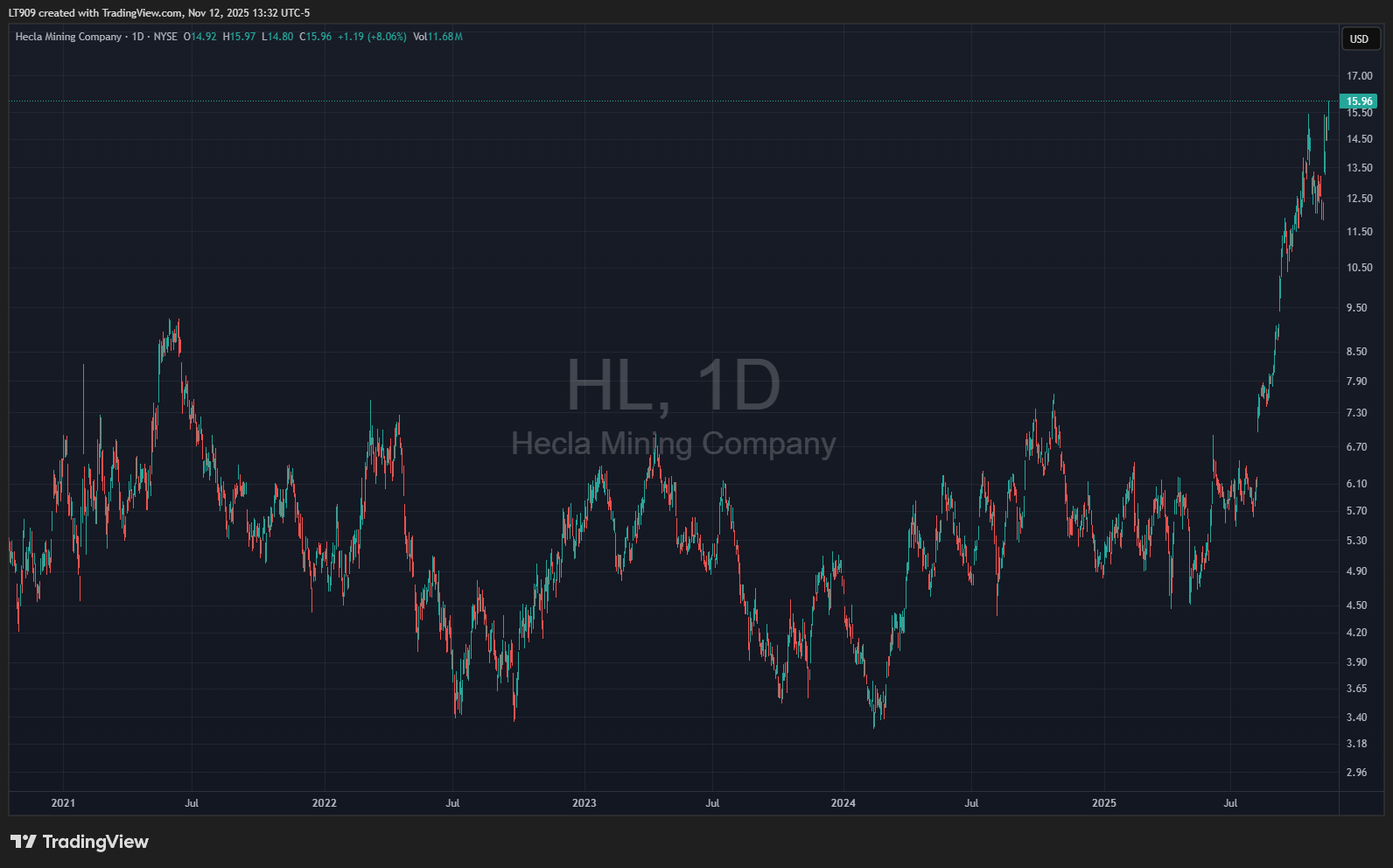
Task: Click the 2023 label on time axis
Action: pyautogui.click(x=584, y=803)
